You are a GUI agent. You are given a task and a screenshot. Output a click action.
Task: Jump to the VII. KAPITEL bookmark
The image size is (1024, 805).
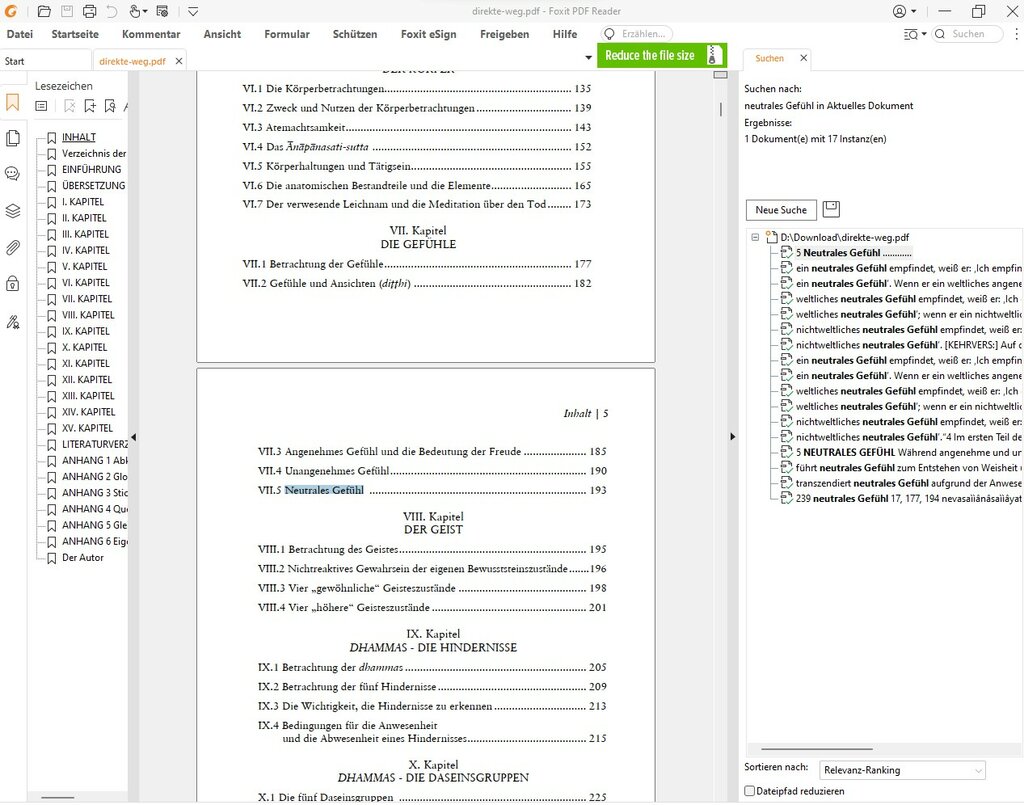pos(87,298)
